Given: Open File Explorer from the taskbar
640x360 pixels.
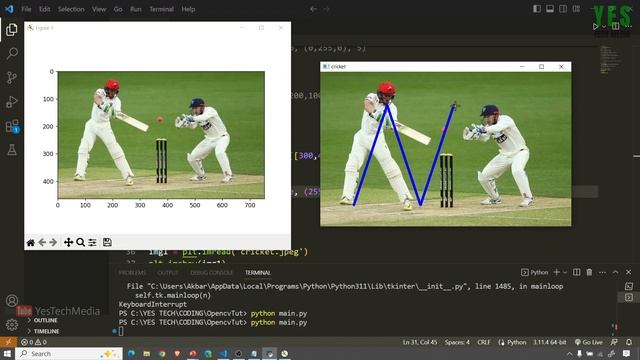Looking at the screenshot, I should [147, 353].
